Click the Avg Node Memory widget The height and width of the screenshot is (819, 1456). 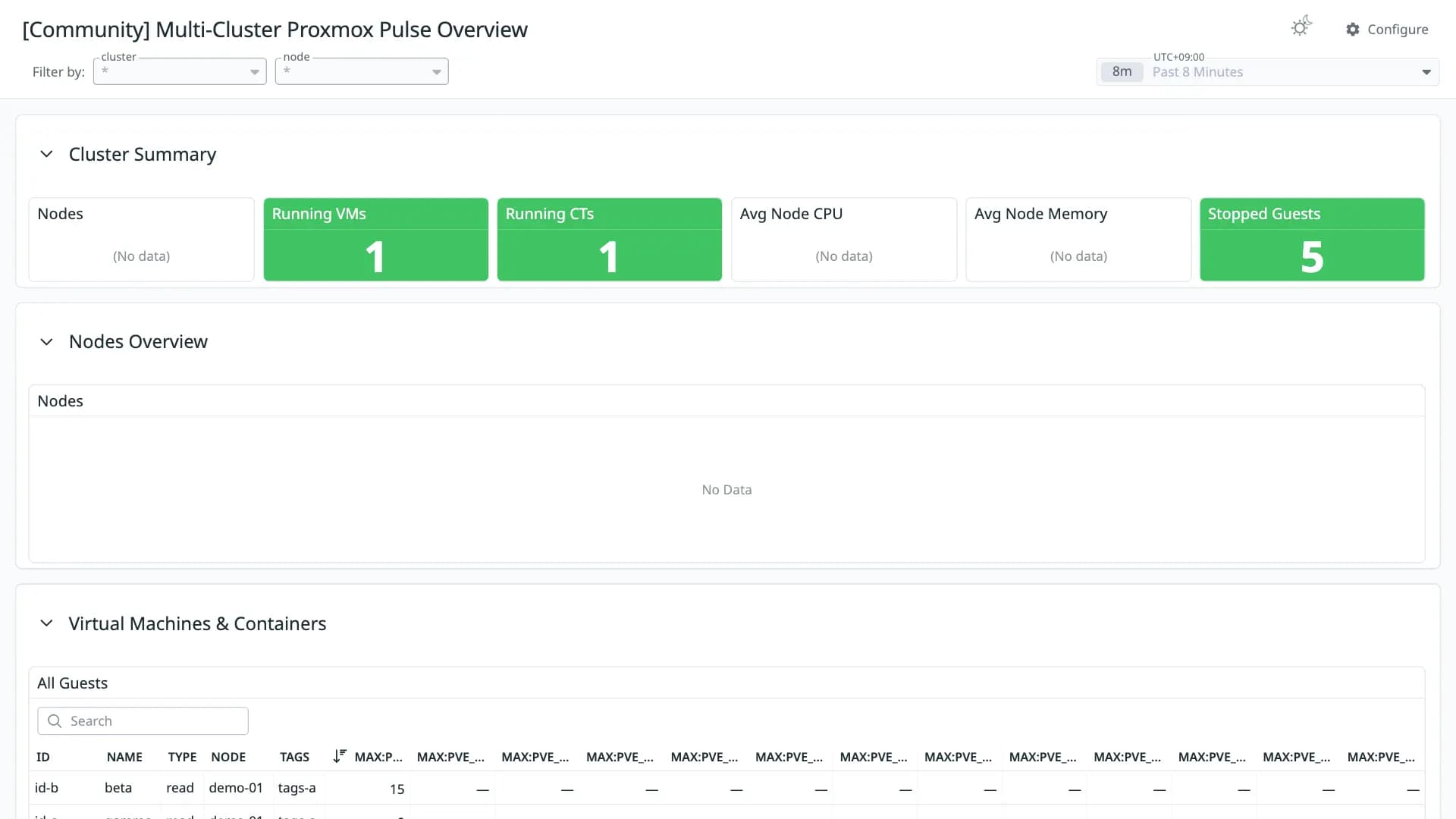pos(1078,240)
